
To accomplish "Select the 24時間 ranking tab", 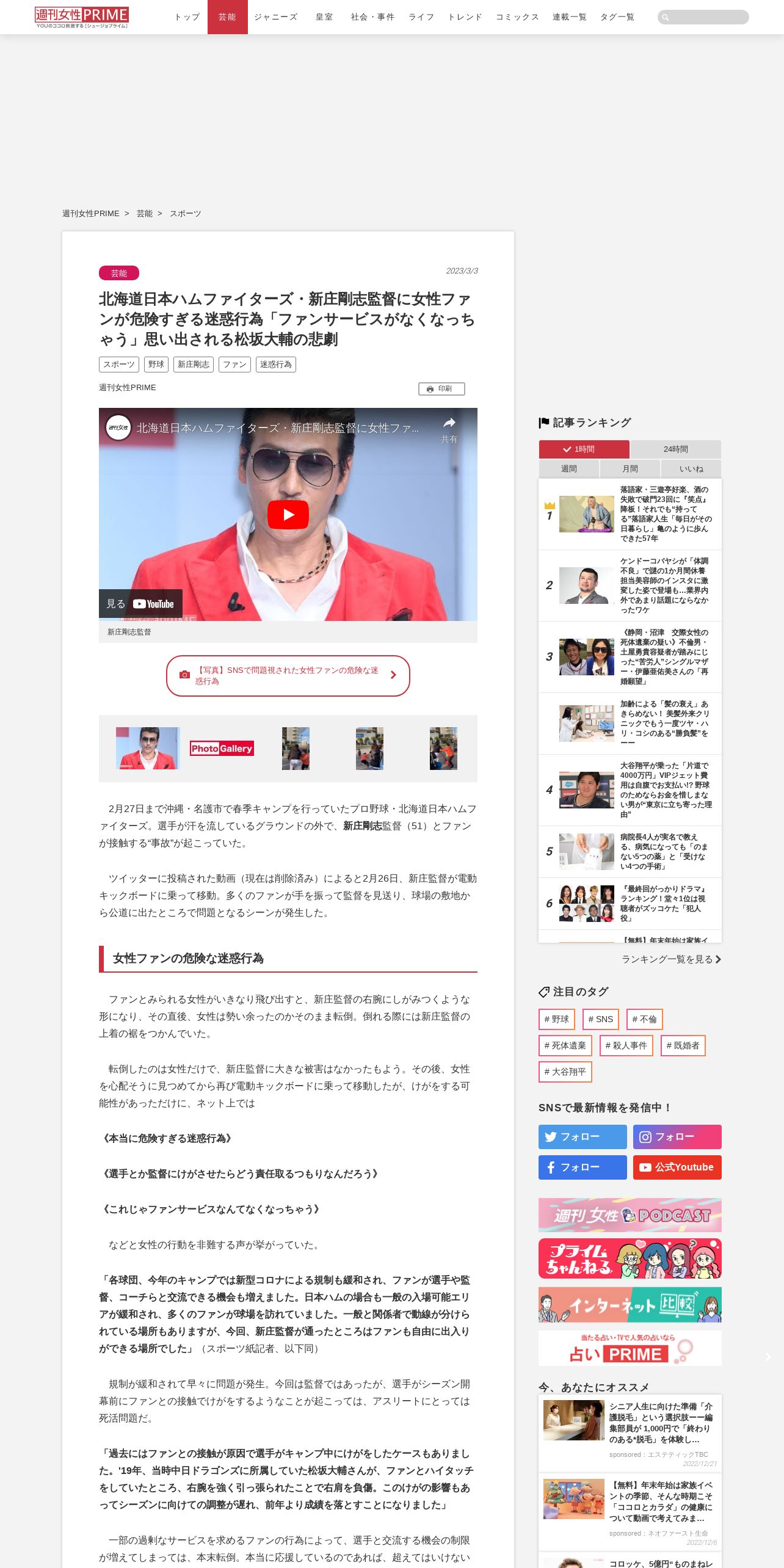I will click(x=676, y=449).
